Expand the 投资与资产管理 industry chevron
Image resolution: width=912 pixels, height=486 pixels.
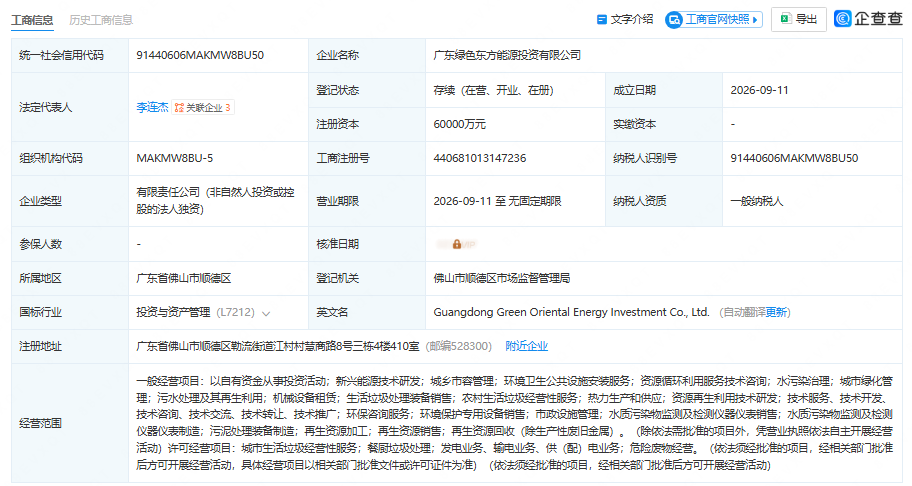266,313
